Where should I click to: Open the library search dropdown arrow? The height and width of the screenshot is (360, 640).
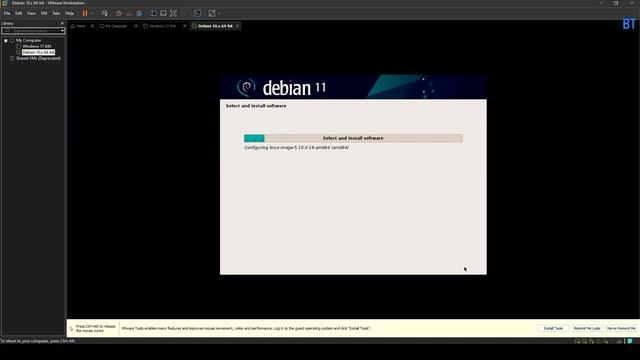(62, 31)
